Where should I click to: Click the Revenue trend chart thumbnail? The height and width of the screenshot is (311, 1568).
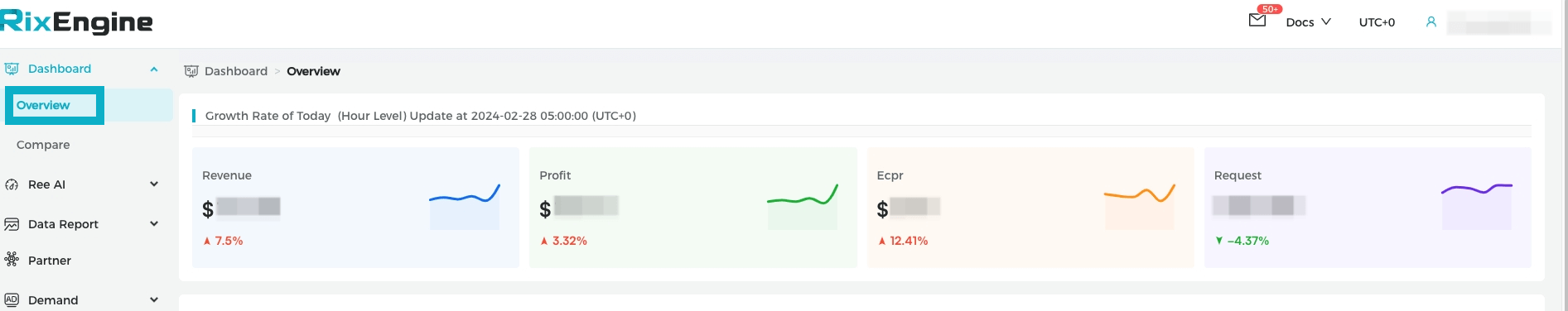(465, 207)
